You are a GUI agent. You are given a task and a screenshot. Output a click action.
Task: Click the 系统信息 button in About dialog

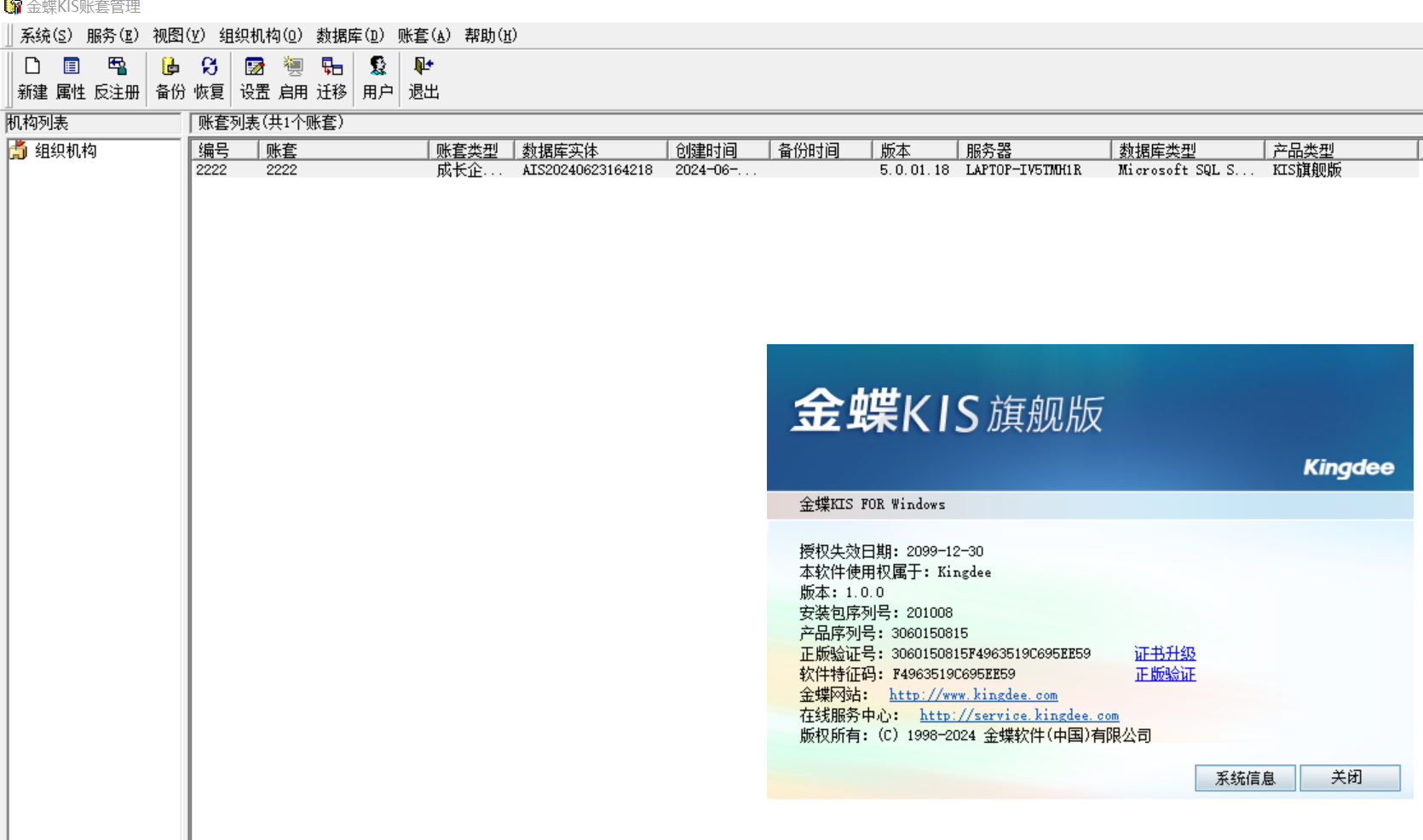click(1245, 778)
